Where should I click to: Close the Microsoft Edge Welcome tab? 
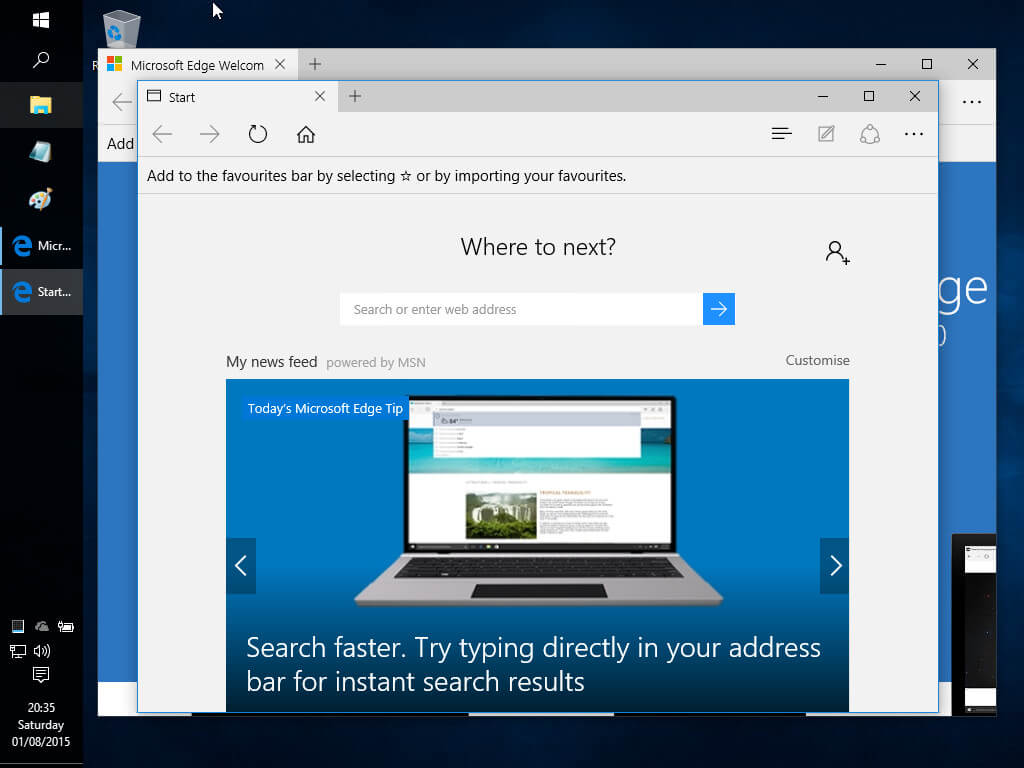click(280, 65)
